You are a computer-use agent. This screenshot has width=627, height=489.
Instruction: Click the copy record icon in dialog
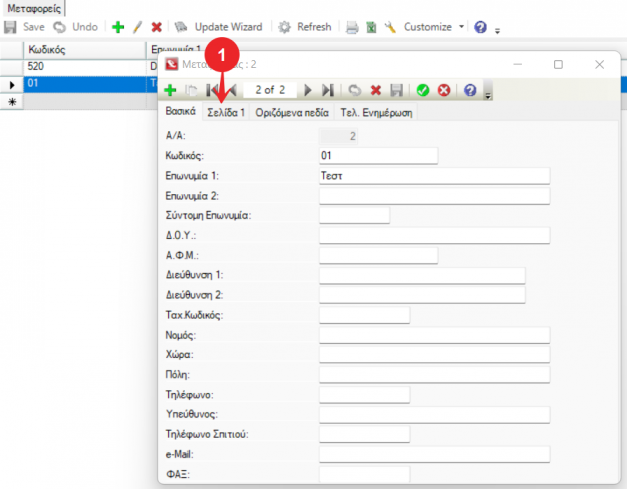(x=191, y=90)
